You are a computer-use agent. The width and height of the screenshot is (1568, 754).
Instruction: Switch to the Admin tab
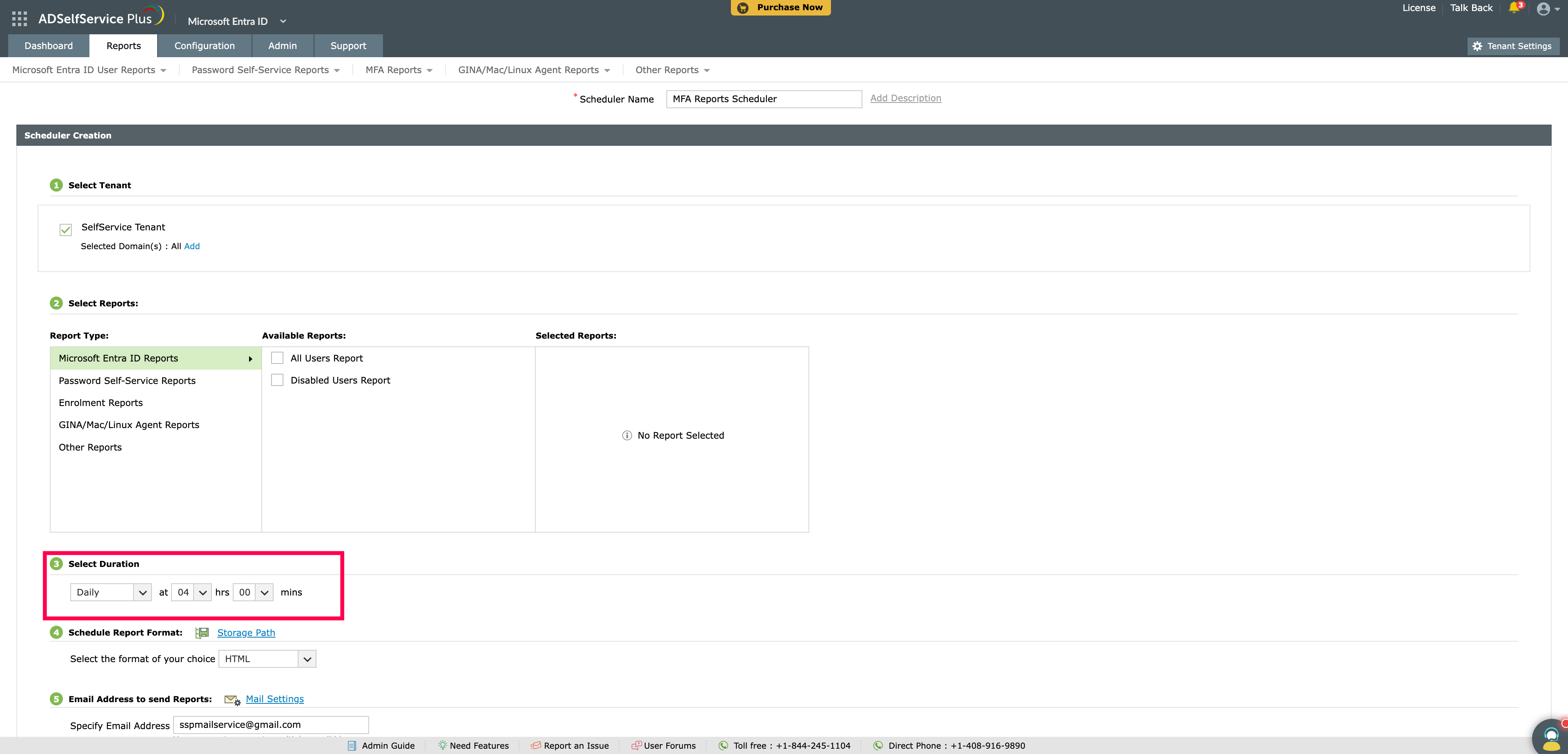click(x=283, y=46)
